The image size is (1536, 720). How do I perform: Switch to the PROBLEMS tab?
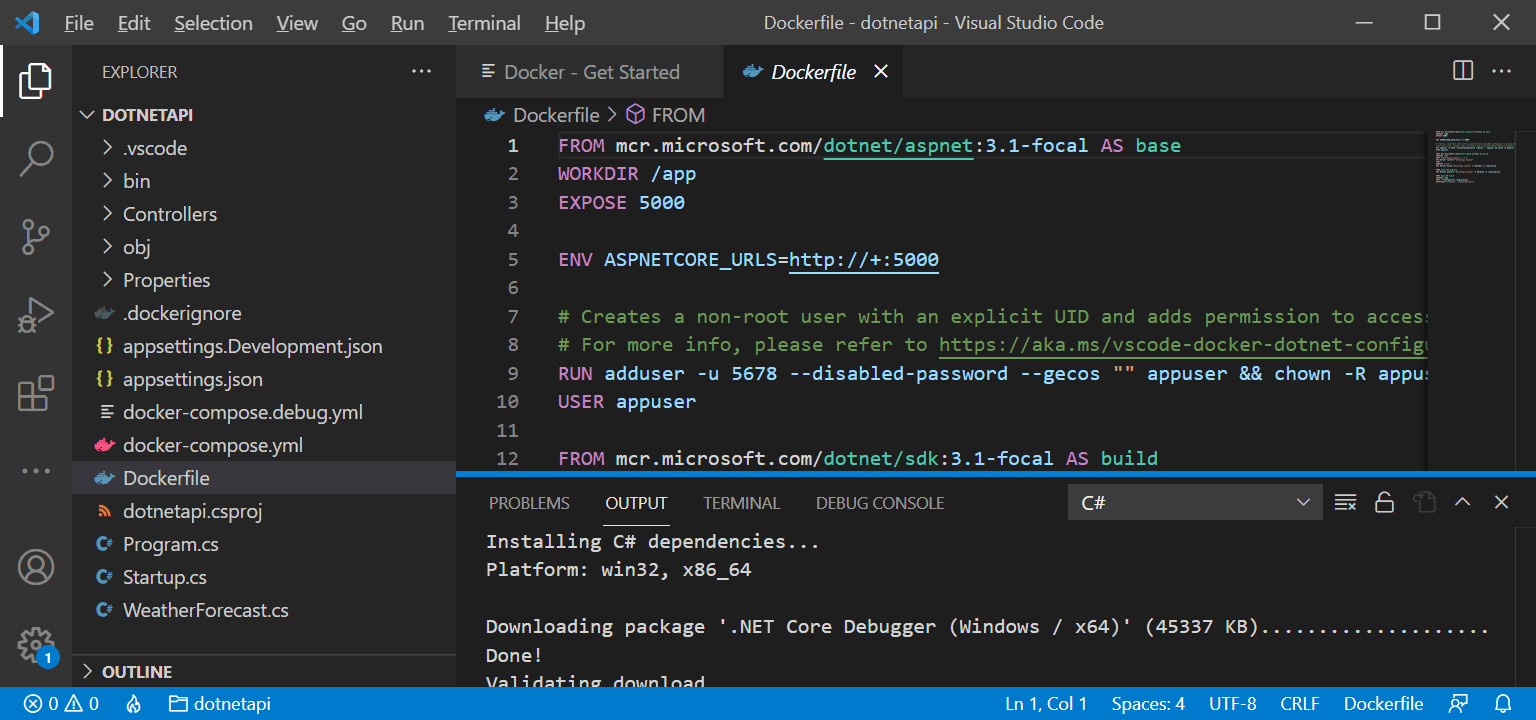point(529,503)
